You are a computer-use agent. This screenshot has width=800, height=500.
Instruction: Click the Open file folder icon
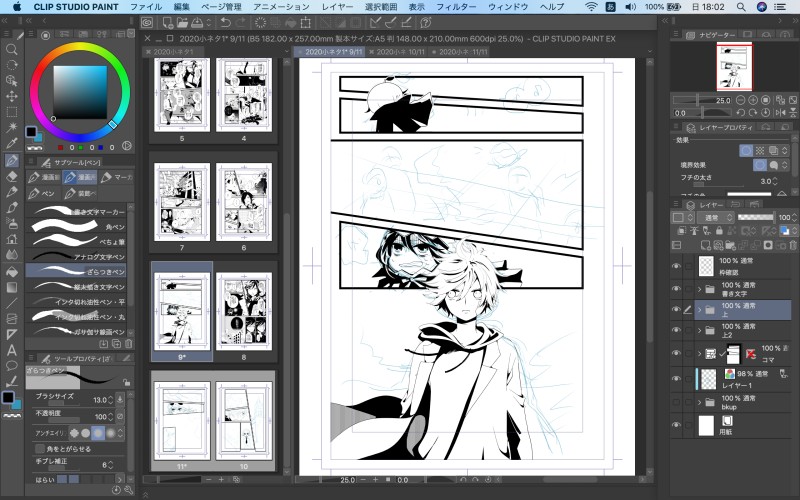tap(182, 22)
